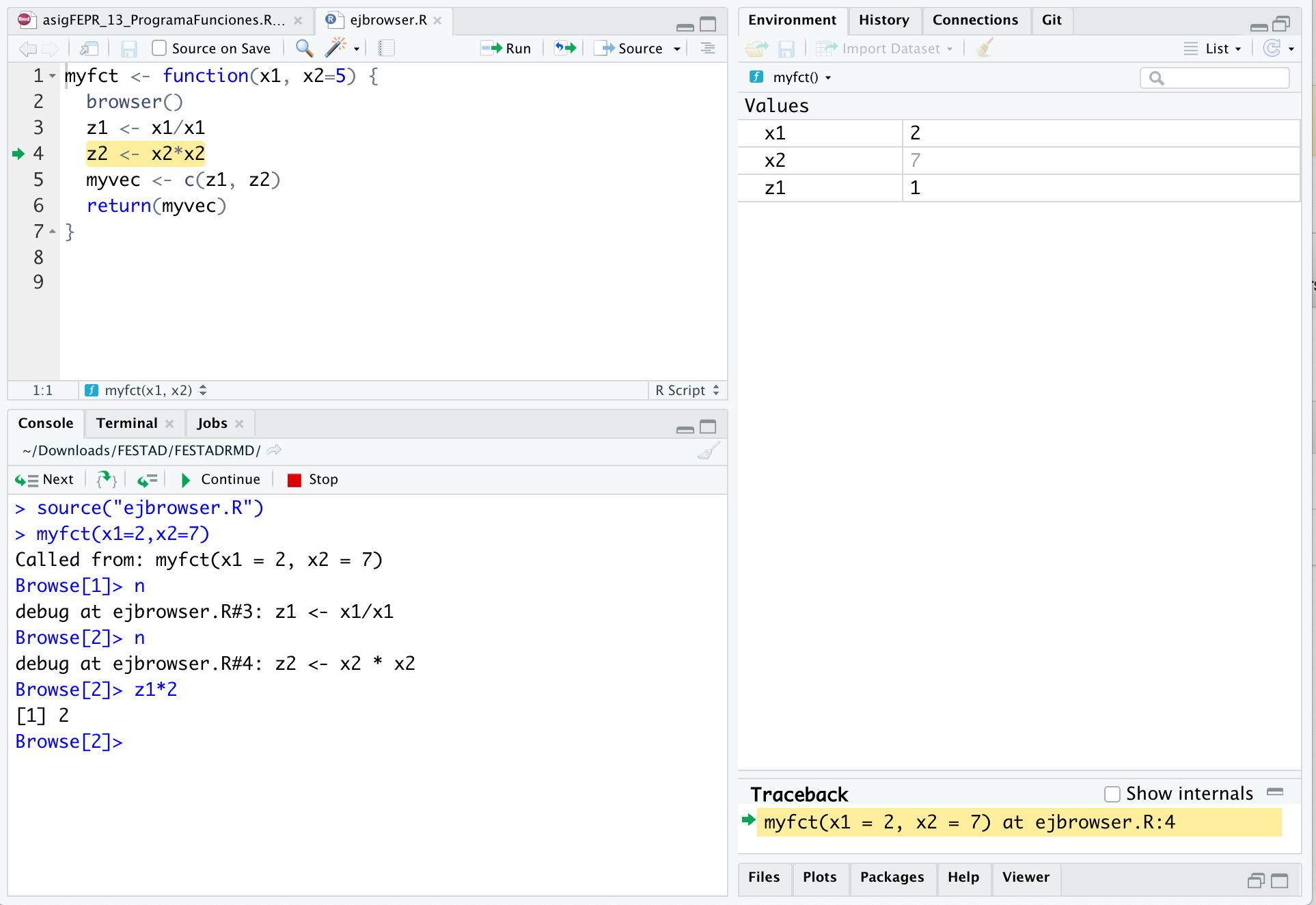Click the clear console broom icon
This screenshot has width=1316, height=905.
(709, 450)
